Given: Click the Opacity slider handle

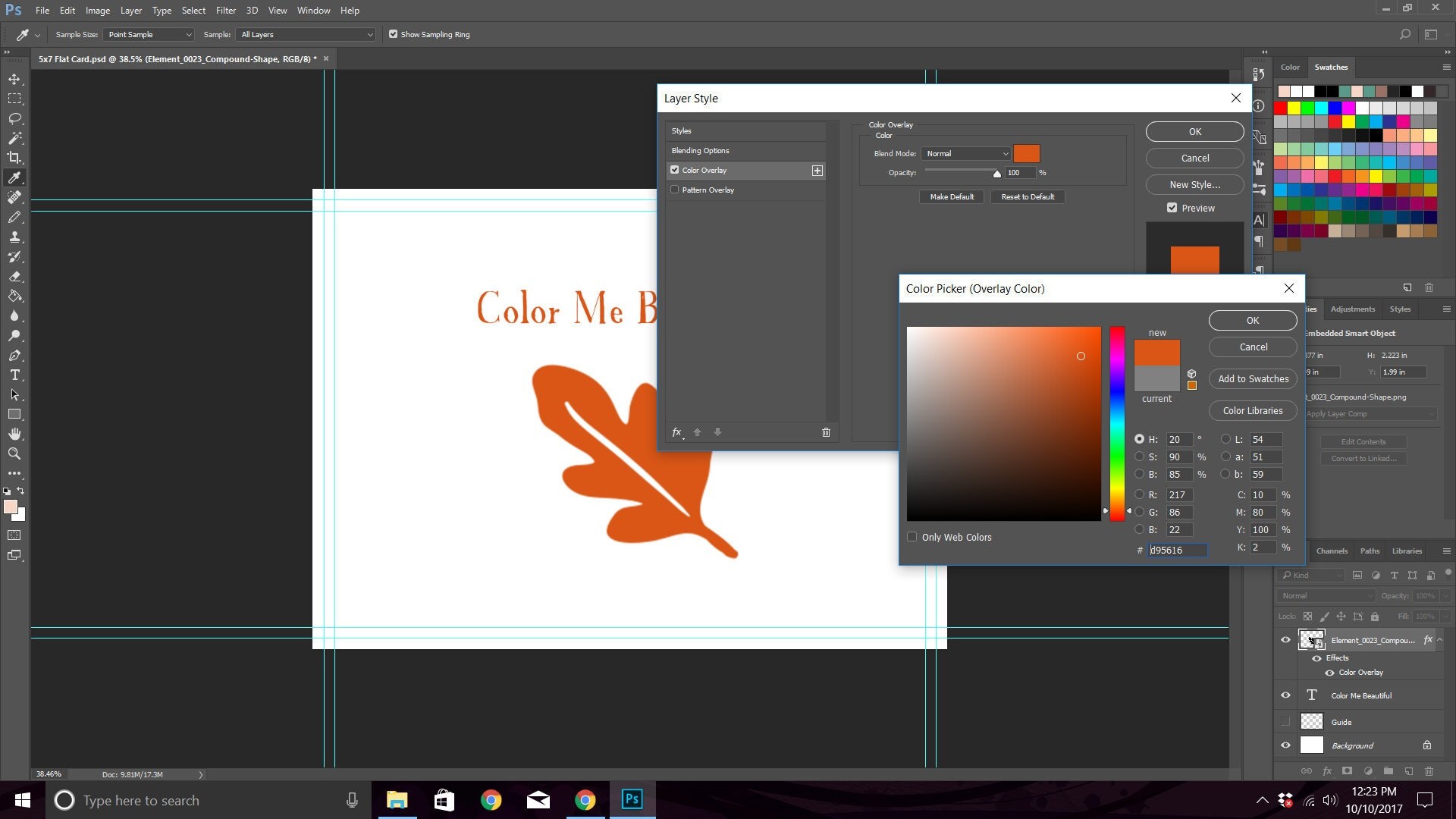Looking at the screenshot, I should [996, 174].
